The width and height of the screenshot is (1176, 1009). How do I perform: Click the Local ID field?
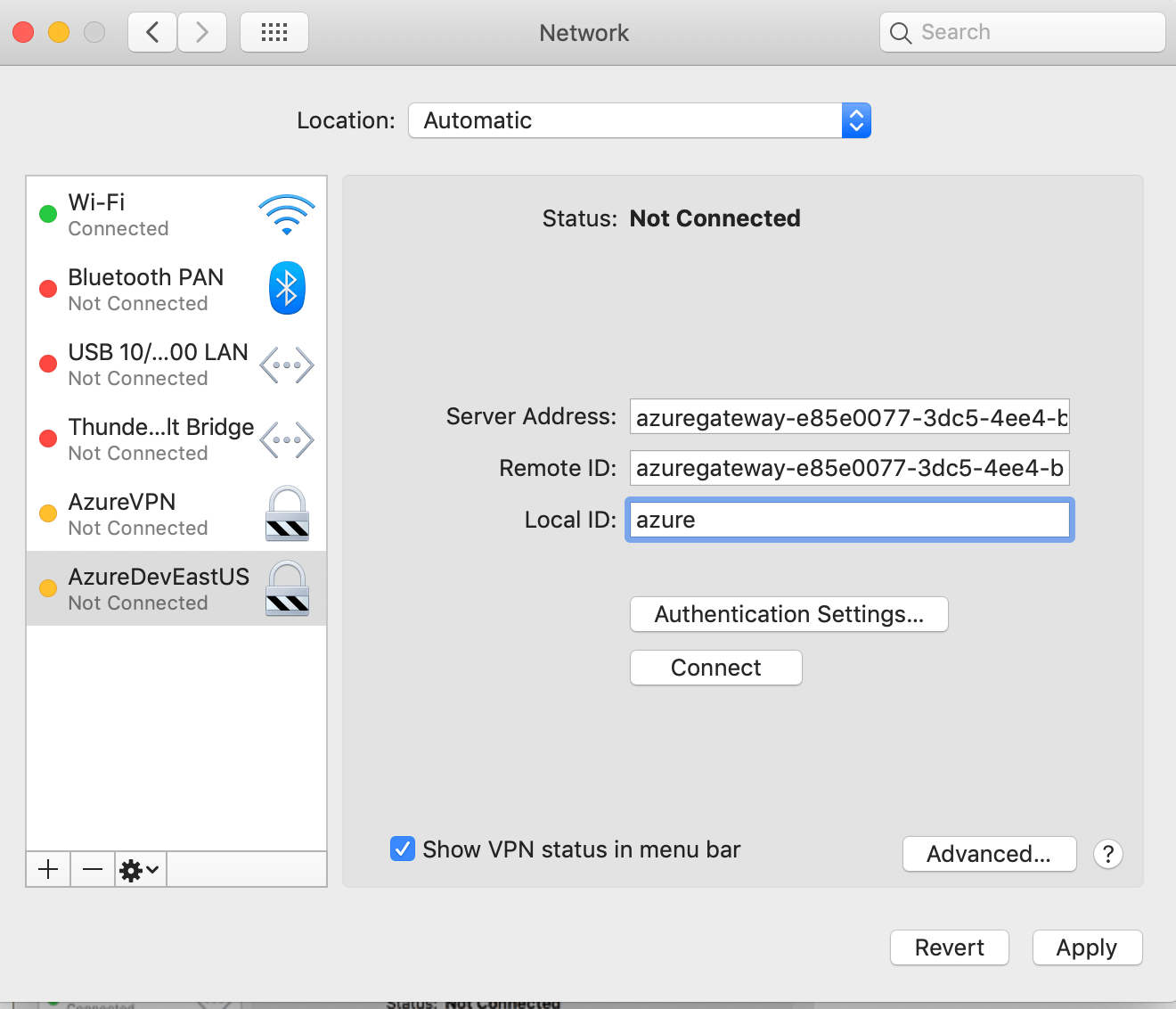850,520
